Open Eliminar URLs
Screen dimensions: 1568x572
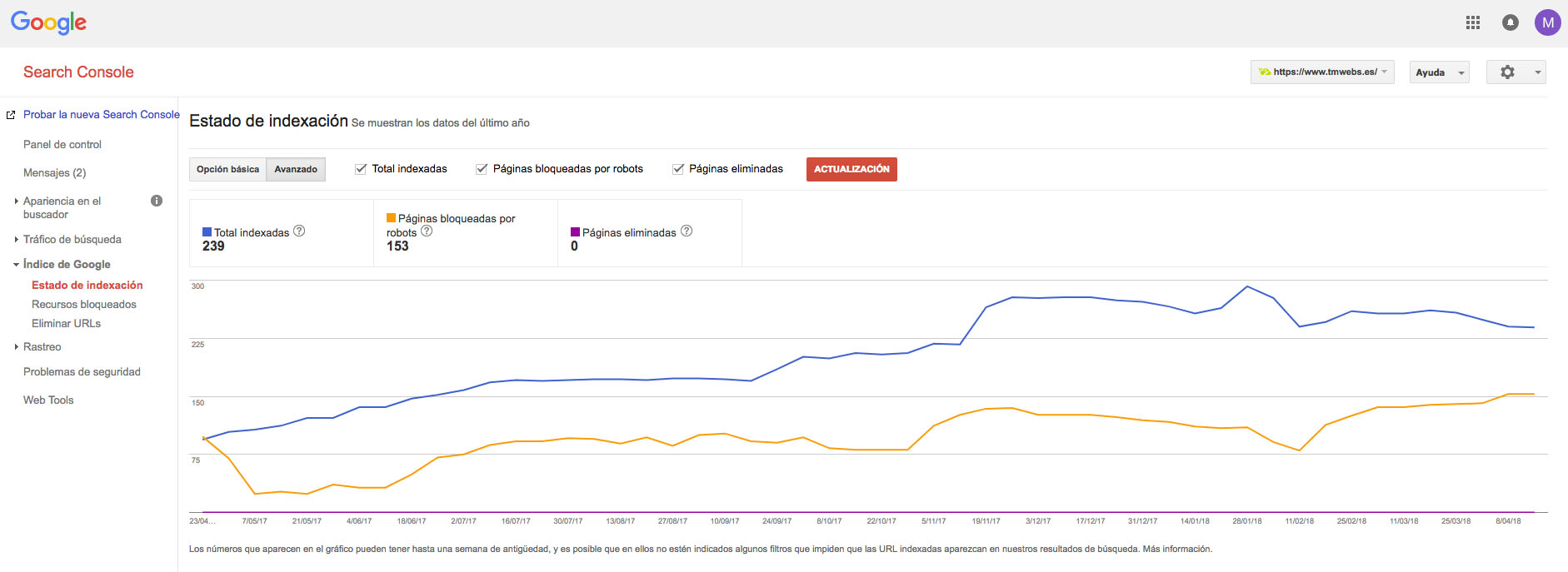point(66,323)
